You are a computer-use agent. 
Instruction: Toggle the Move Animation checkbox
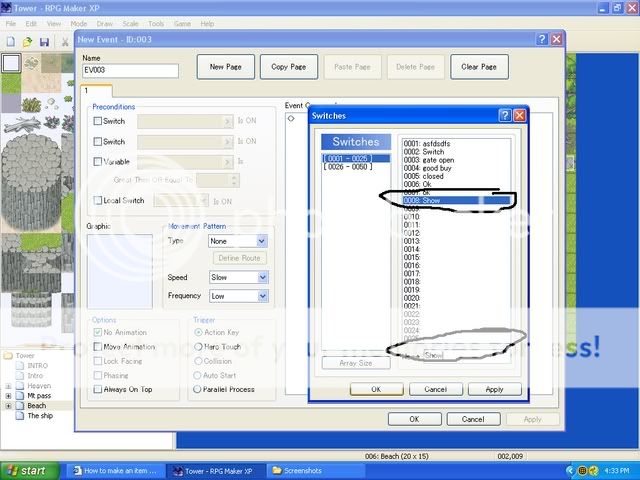(x=97, y=346)
